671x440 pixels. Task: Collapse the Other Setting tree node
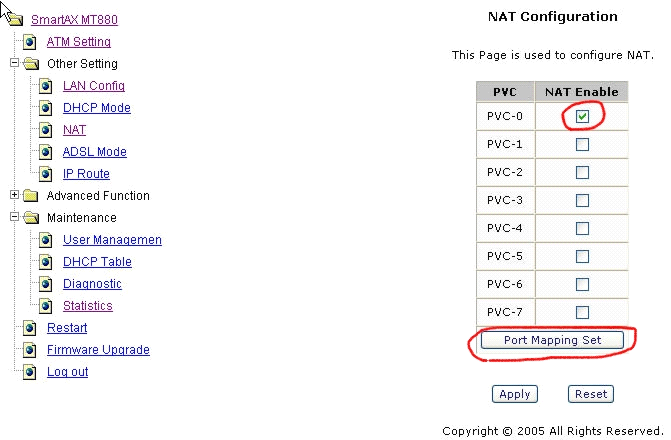click(15, 63)
